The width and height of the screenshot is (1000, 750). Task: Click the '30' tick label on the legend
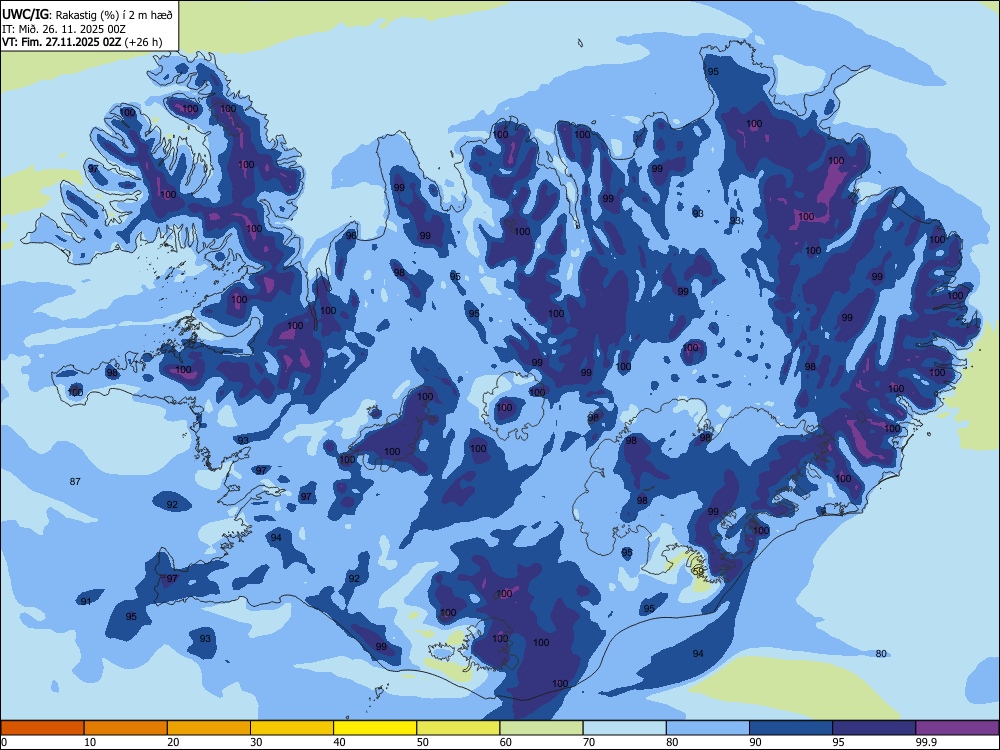pyautogui.click(x=256, y=742)
